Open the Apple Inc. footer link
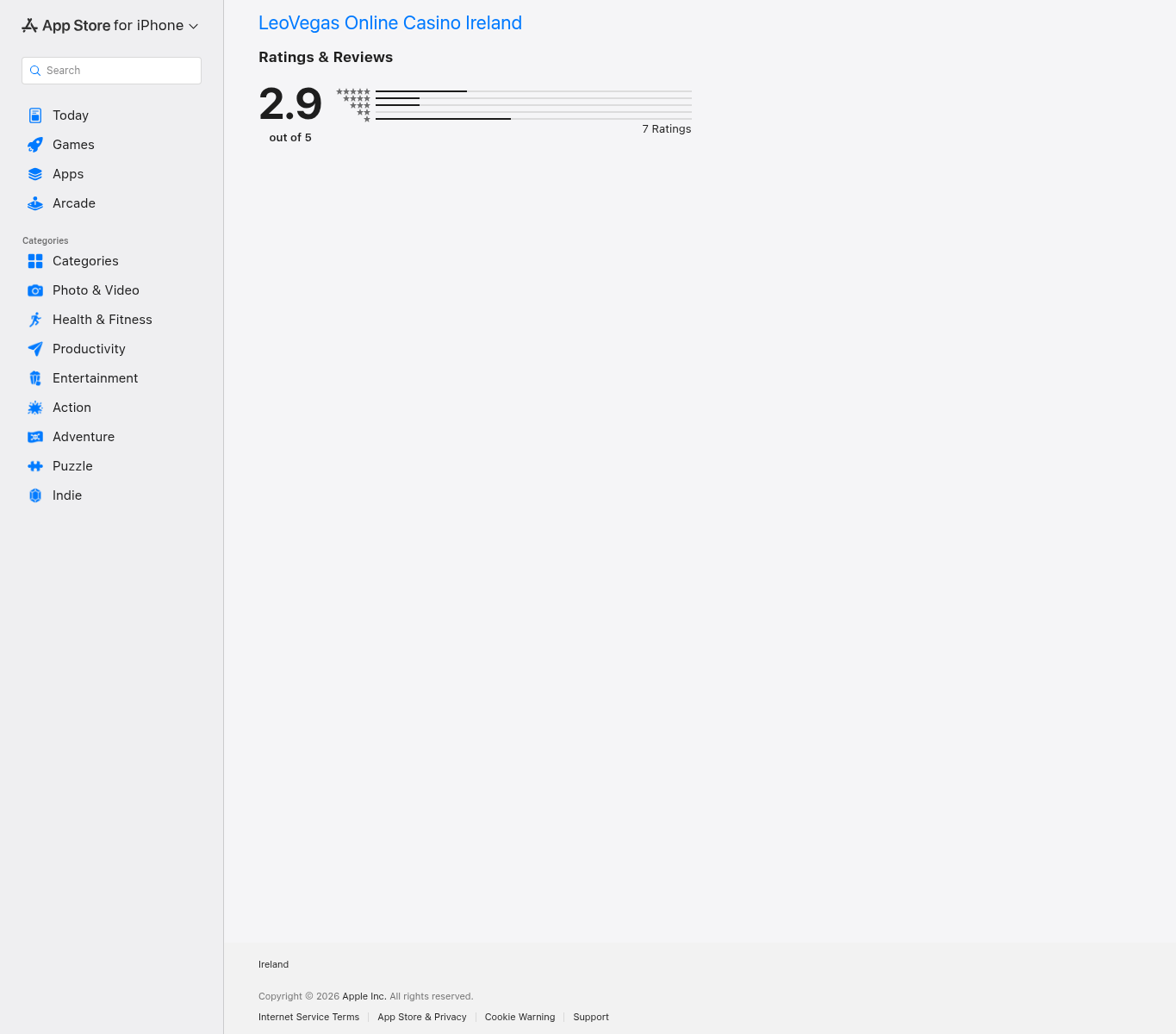The height and width of the screenshot is (1034, 1176). 364,996
